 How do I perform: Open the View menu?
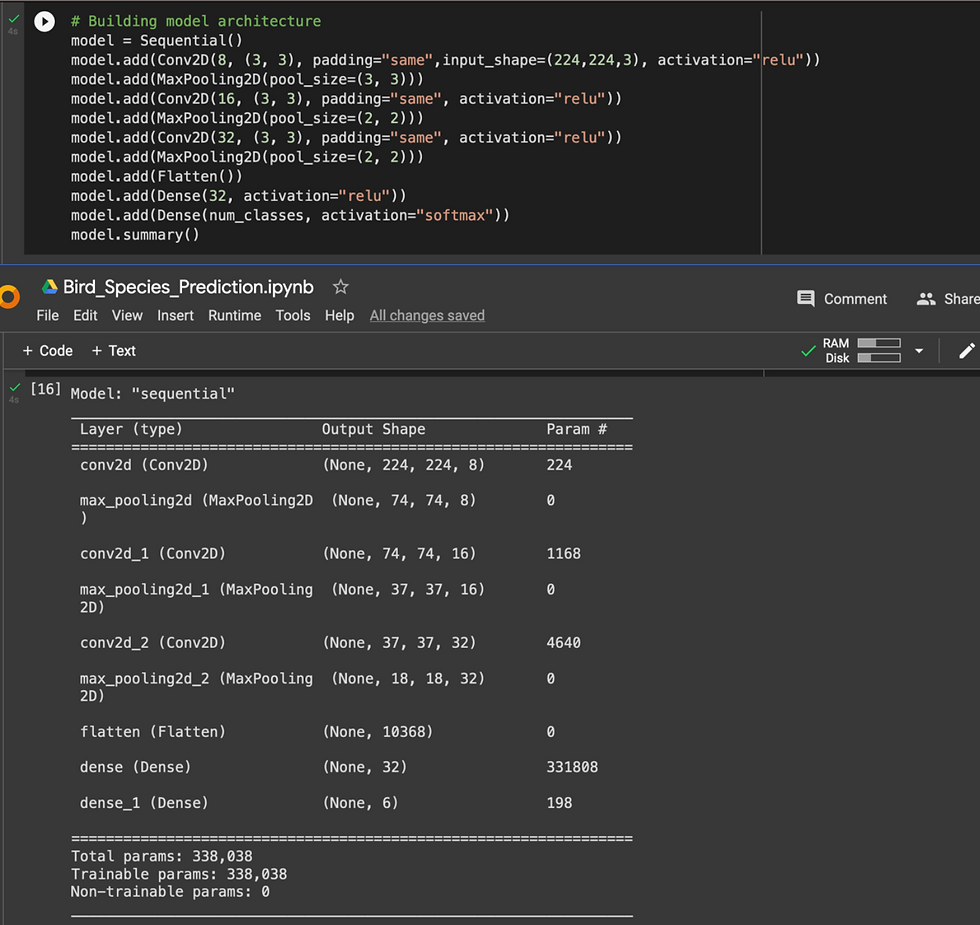[x=127, y=316]
